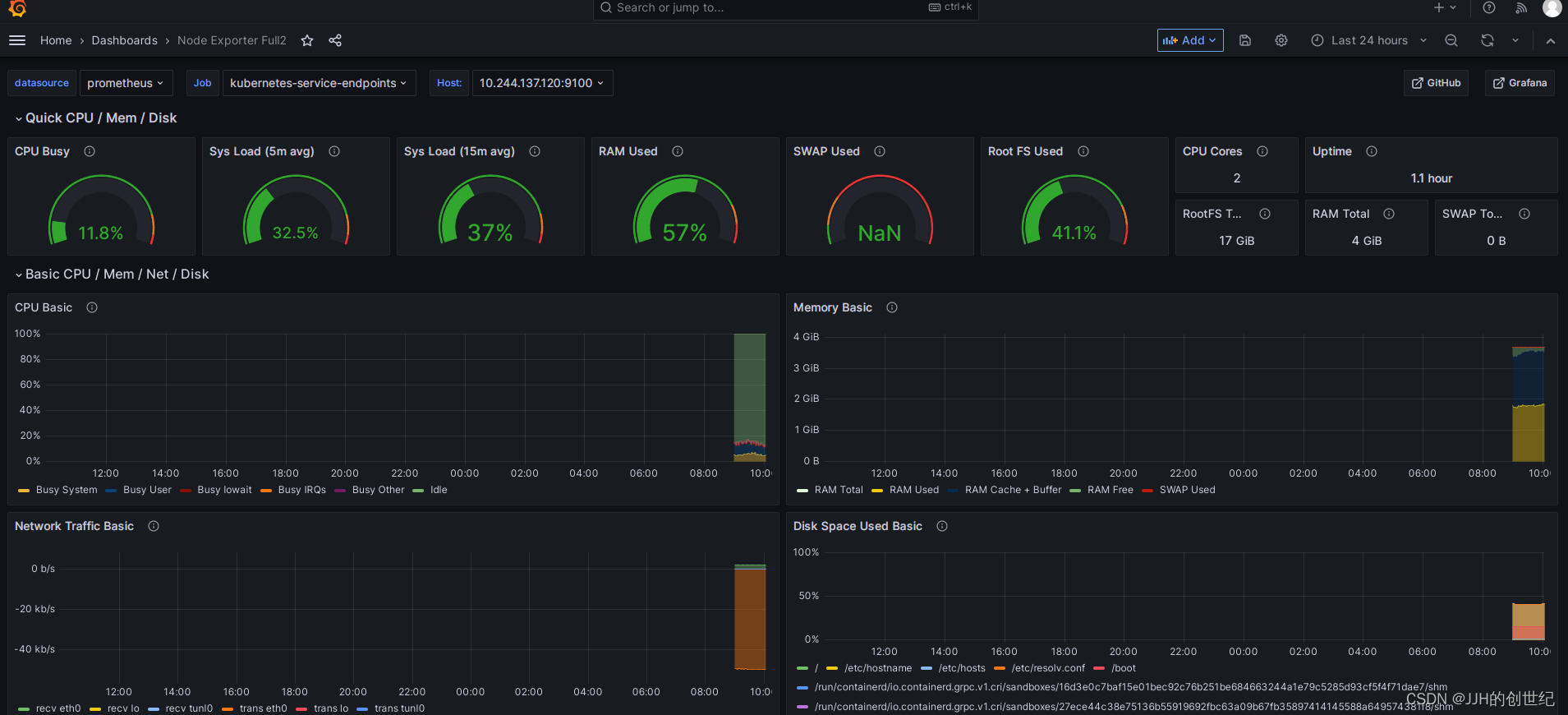
Task: Zoom out the time range
Action: point(1451,40)
